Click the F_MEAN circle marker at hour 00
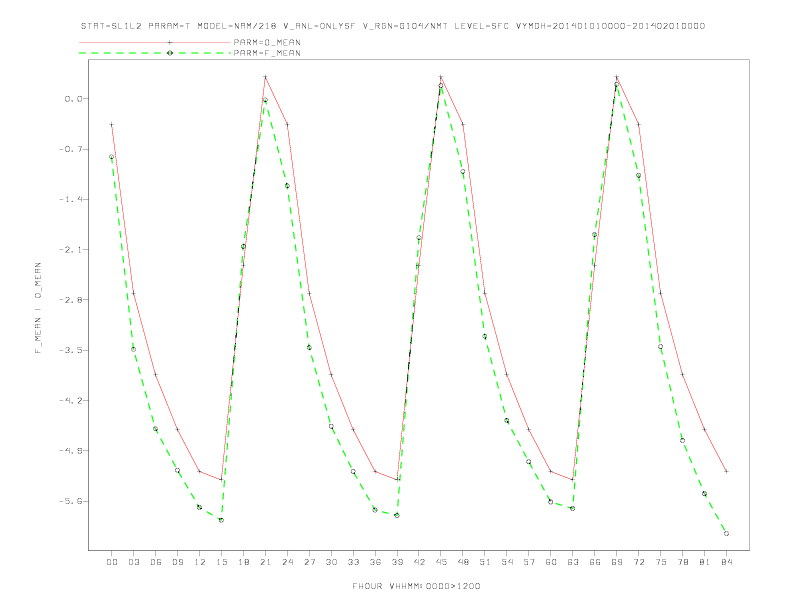 coord(111,157)
